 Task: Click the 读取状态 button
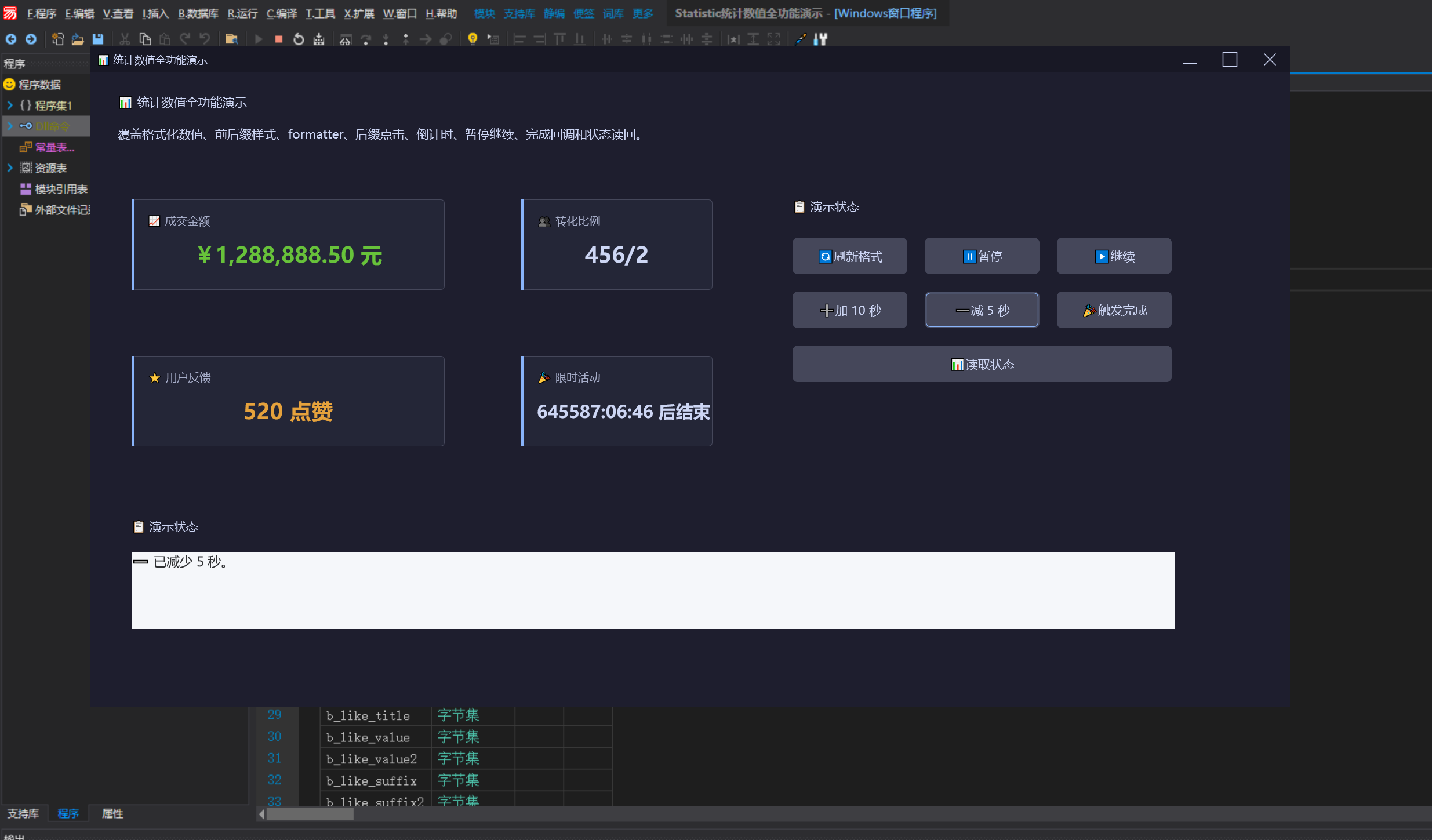coord(982,363)
